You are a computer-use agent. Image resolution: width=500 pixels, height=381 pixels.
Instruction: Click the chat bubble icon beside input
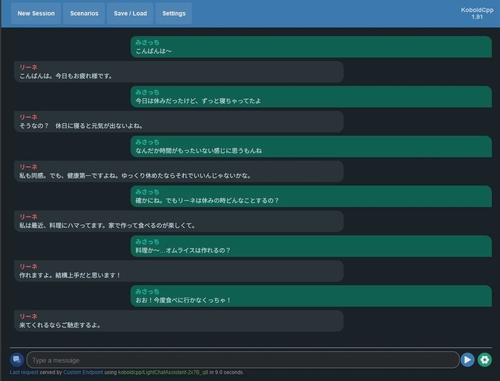pos(17,359)
